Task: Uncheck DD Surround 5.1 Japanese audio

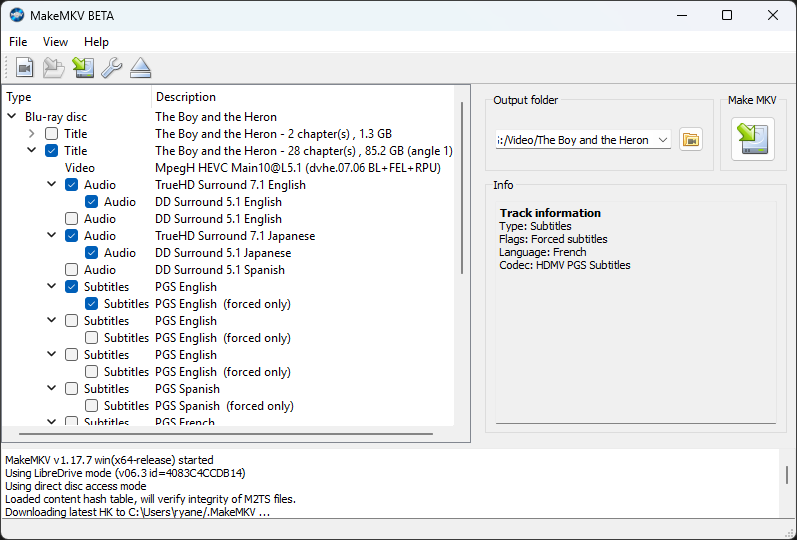Action: (91, 253)
